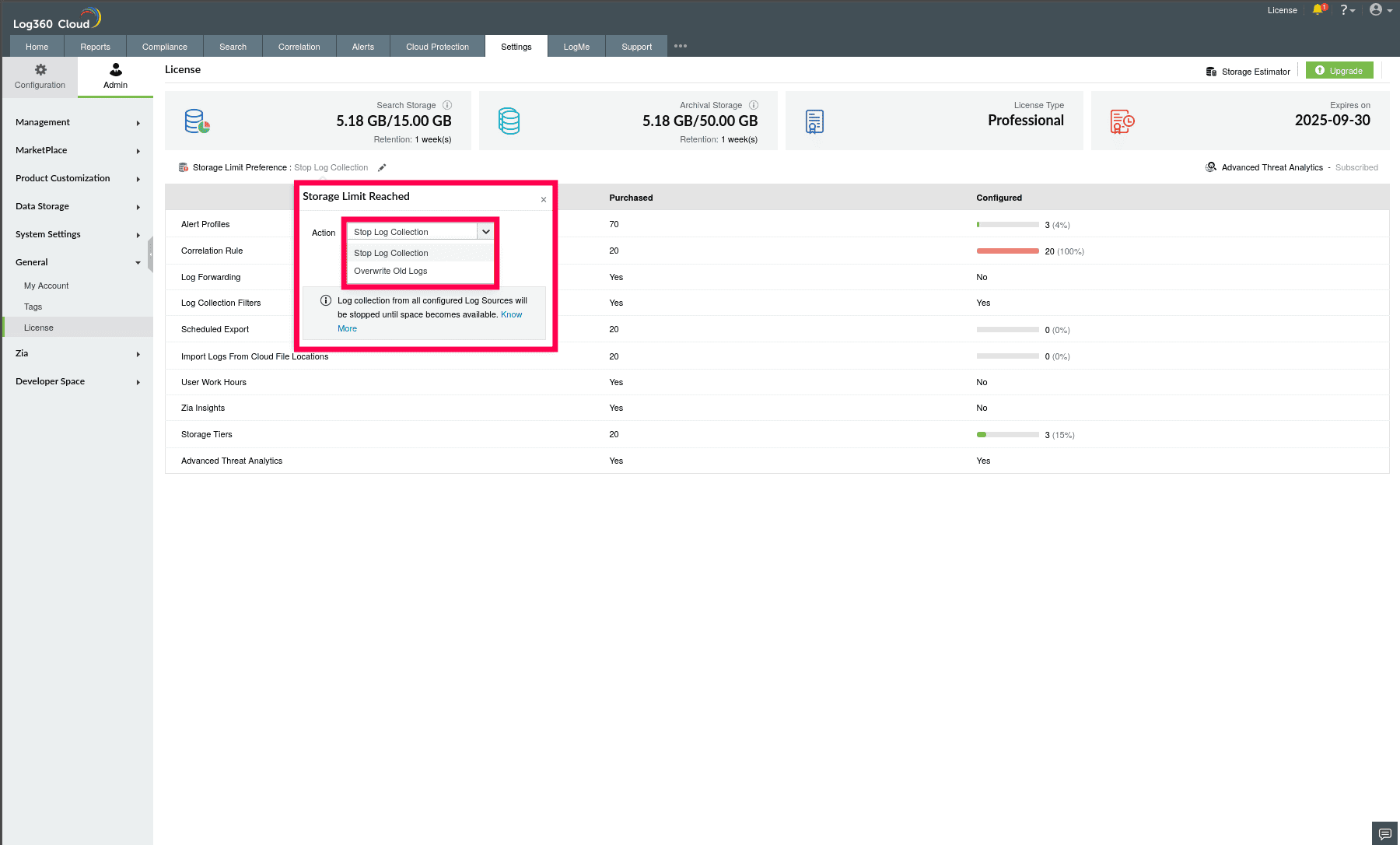Viewport: 1400px width, 845px height.
Task: Expand the MarketPlace menu
Action: tap(78, 150)
